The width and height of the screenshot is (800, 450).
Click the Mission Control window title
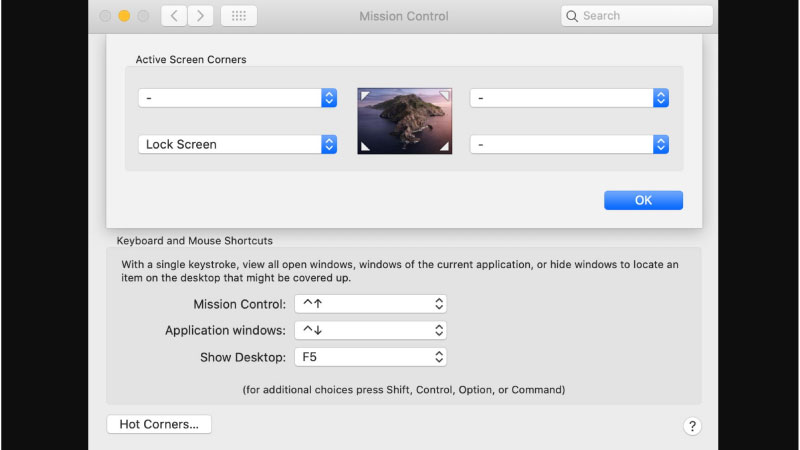click(x=404, y=16)
